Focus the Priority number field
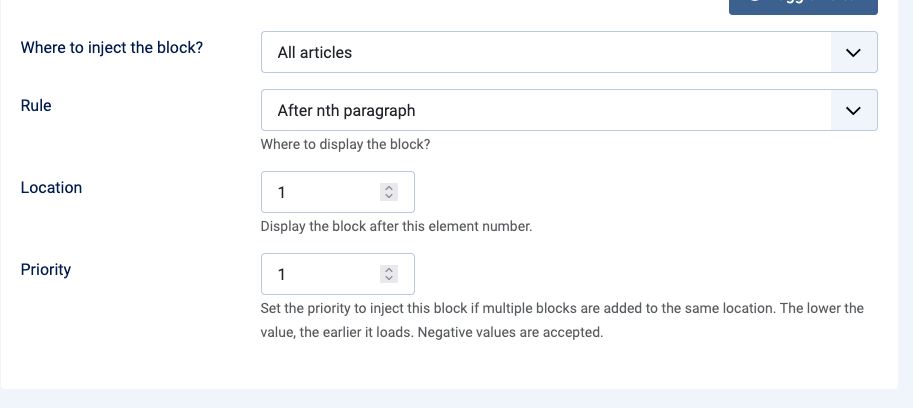 click(x=320, y=274)
